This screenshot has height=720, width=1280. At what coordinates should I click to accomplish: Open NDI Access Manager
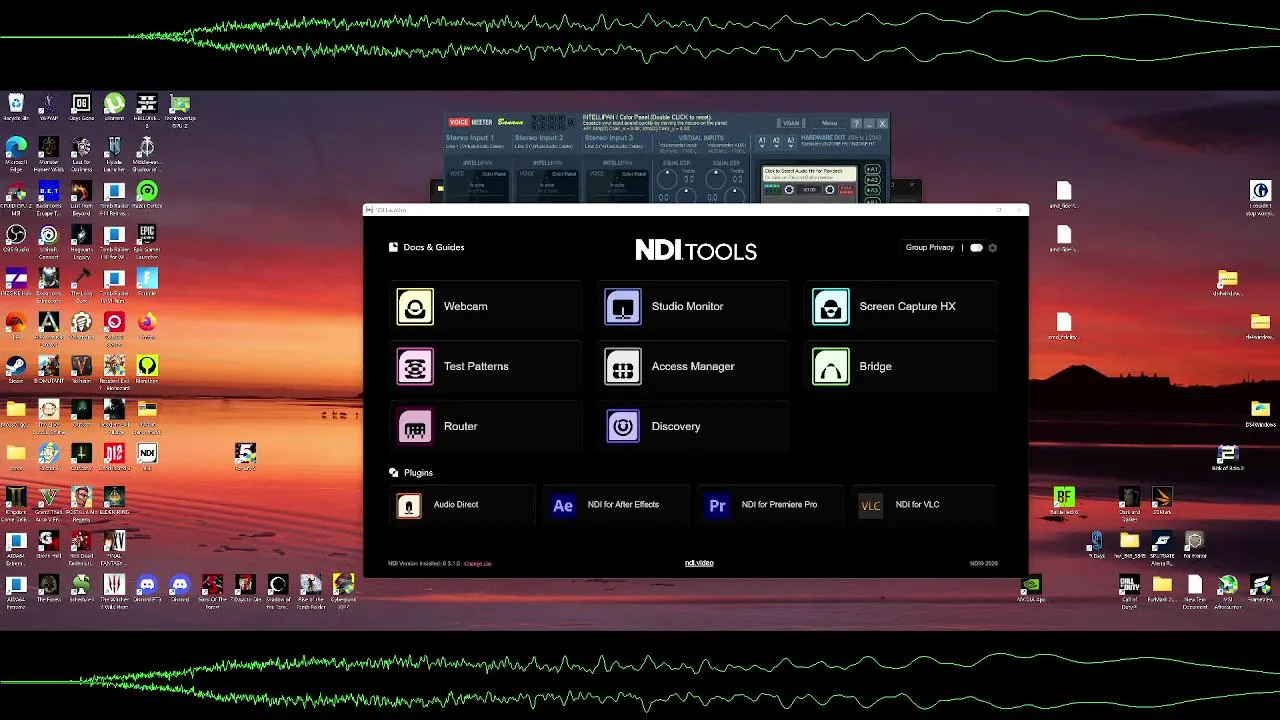[694, 366]
